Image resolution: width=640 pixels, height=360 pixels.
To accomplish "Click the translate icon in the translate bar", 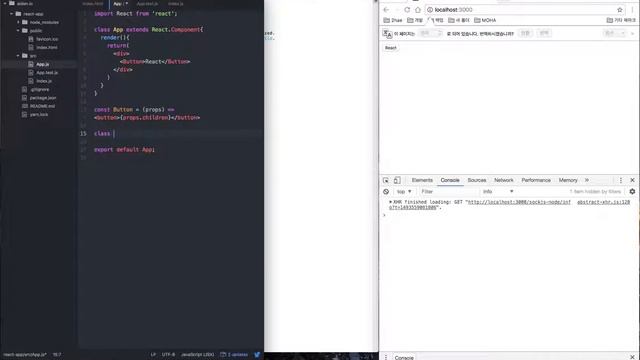I will 387,34.
